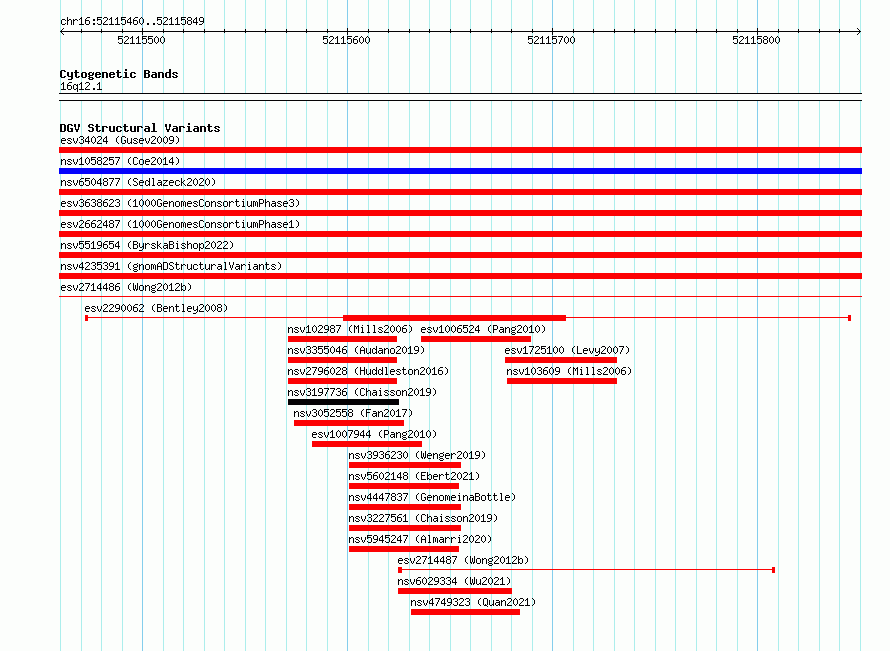Click the chr16:52115460..52115849 region label
The height and width of the screenshot is (651, 890).
point(132,21)
